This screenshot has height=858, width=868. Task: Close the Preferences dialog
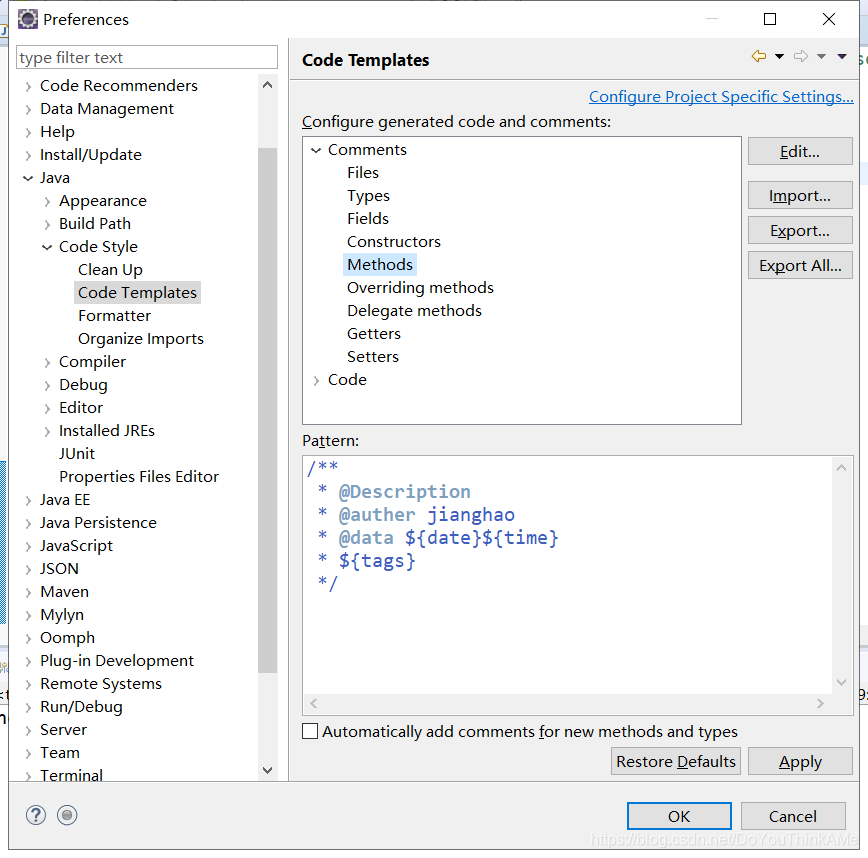tap(828, 19)
